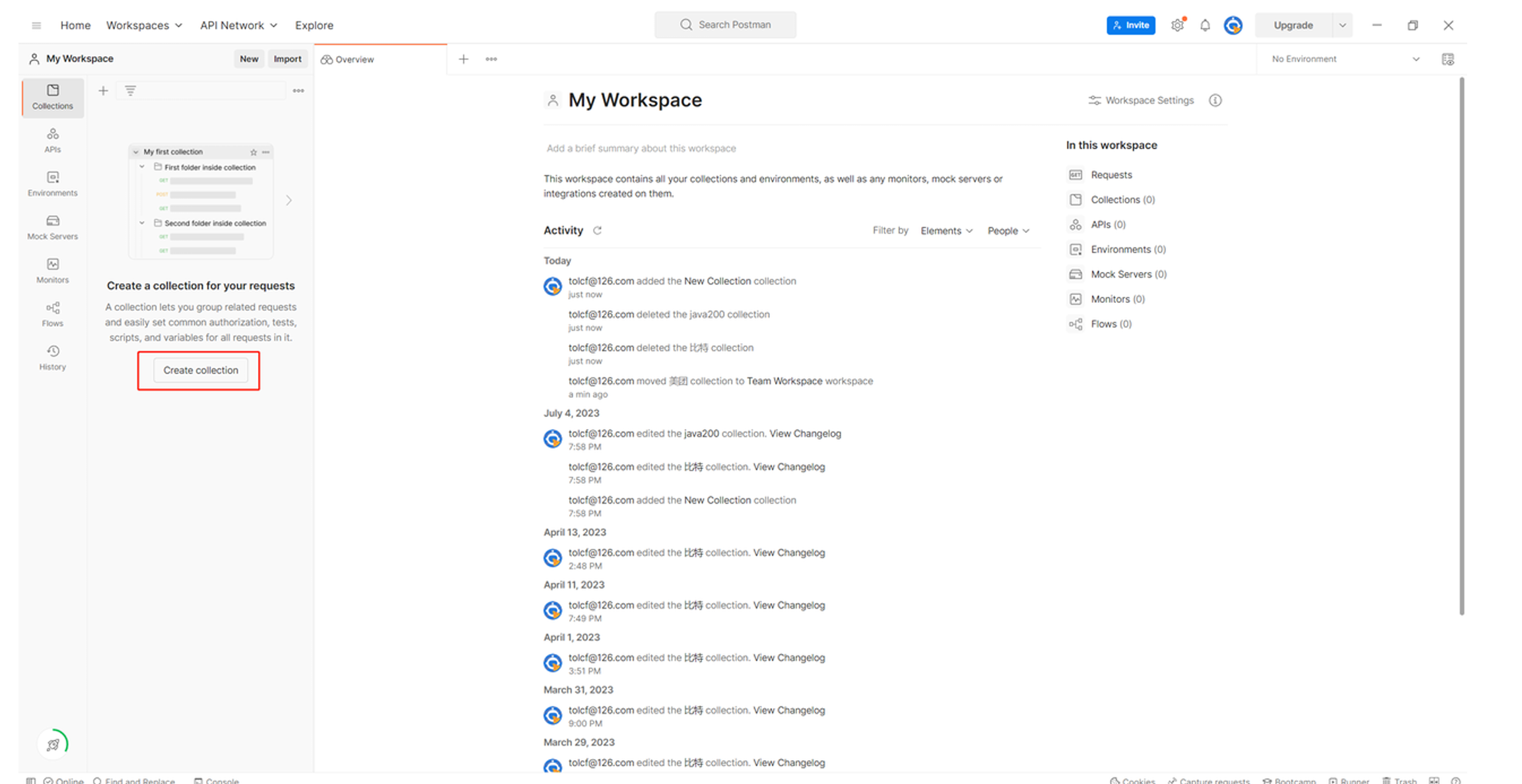Open the Mock Servers sidebar section
This screenshot has height=784, width=1522.
(53, 228)
